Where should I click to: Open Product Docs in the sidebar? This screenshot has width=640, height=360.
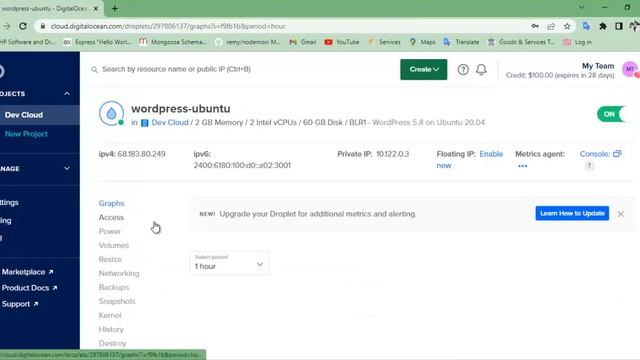pos(29,288)
